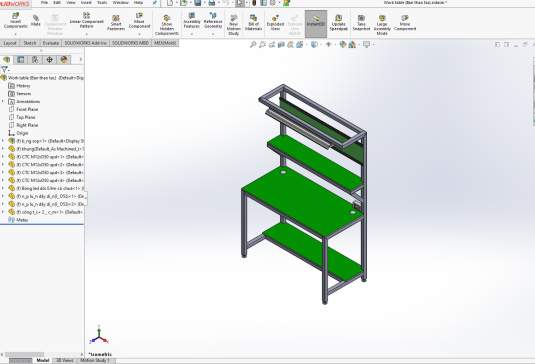Open the DisplayManager color tab
Screen dimensions: 535x364
[64, 60]
